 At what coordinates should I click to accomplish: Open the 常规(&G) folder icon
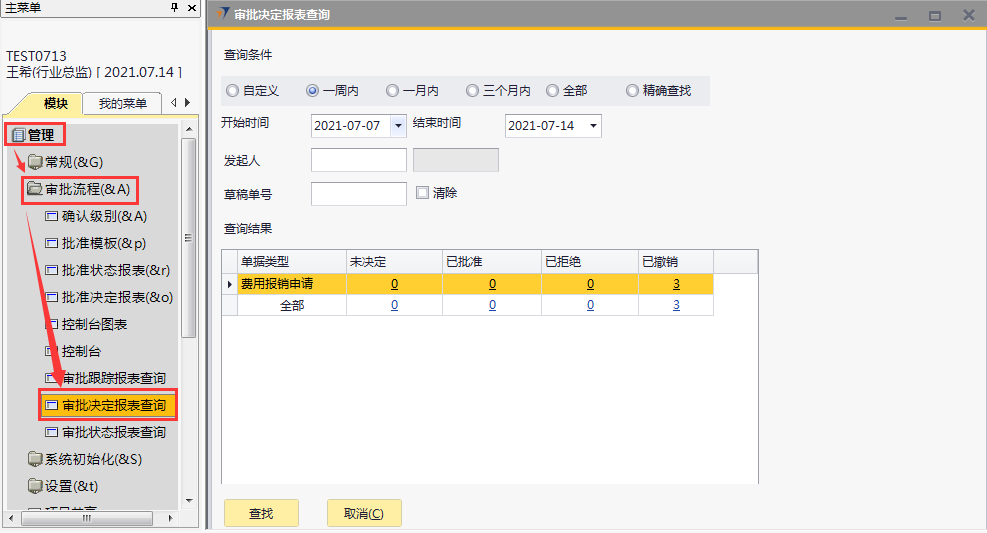[35, 162]
